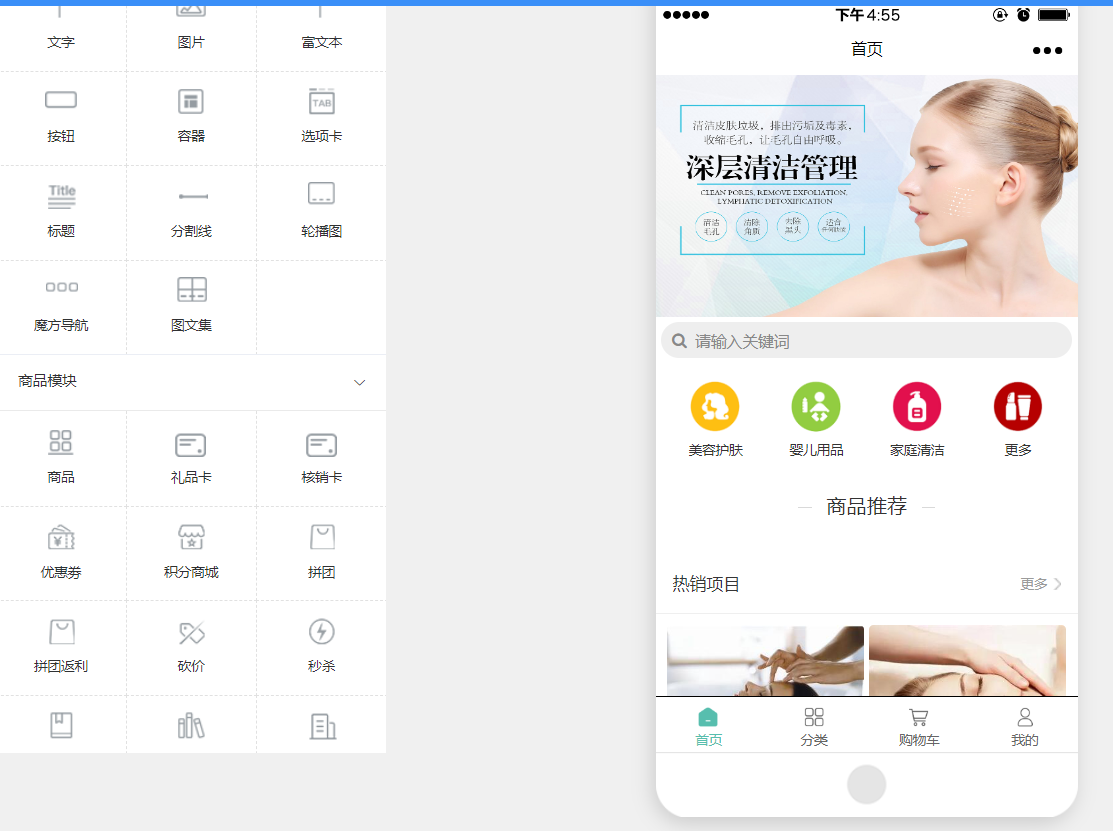The width and height of the screenshot is (1113, 831).
Task: Open the 美容护肤 category icon
Action: pos(715,407)
